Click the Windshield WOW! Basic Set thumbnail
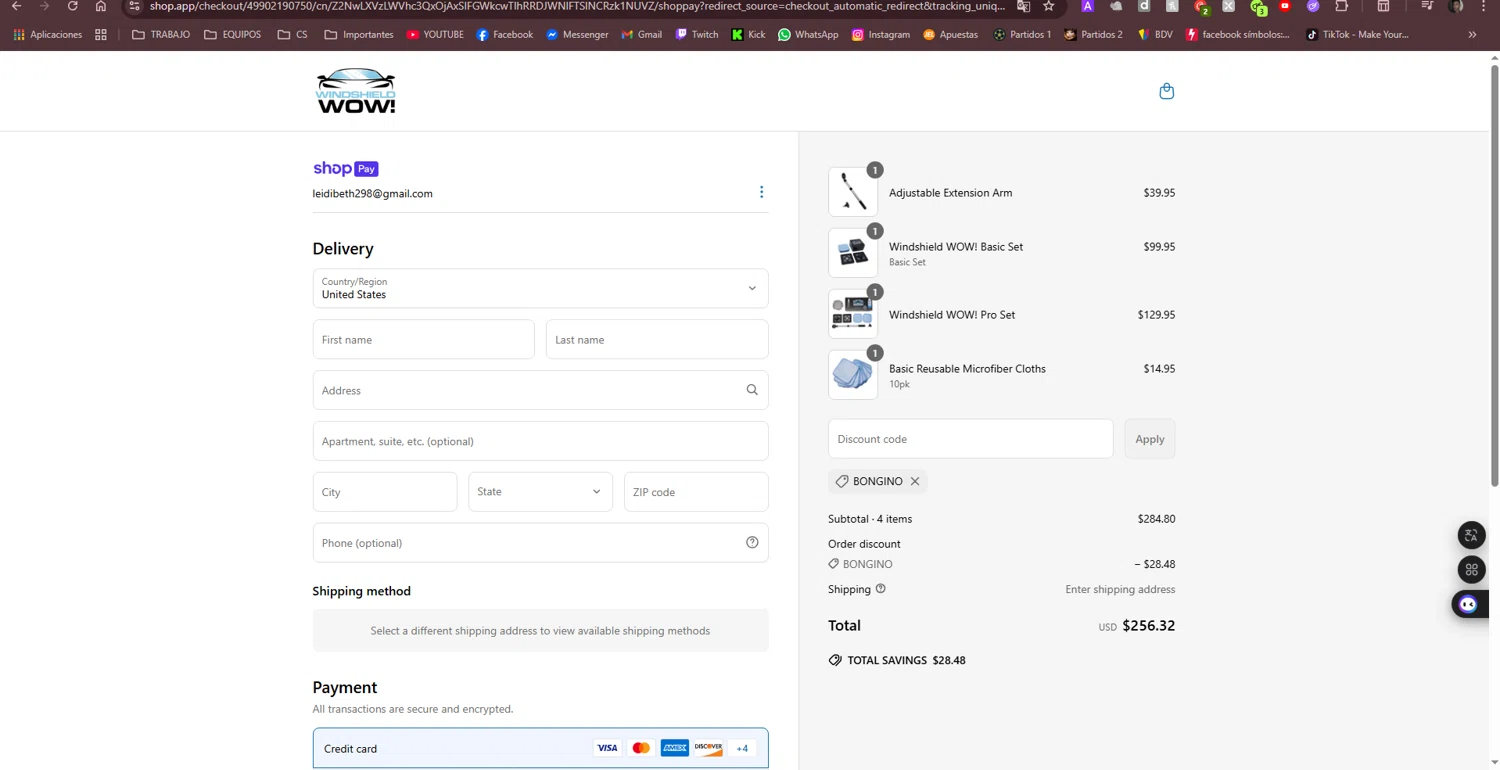This screenshot has width=1500, height=770. (x=853, y=253)
